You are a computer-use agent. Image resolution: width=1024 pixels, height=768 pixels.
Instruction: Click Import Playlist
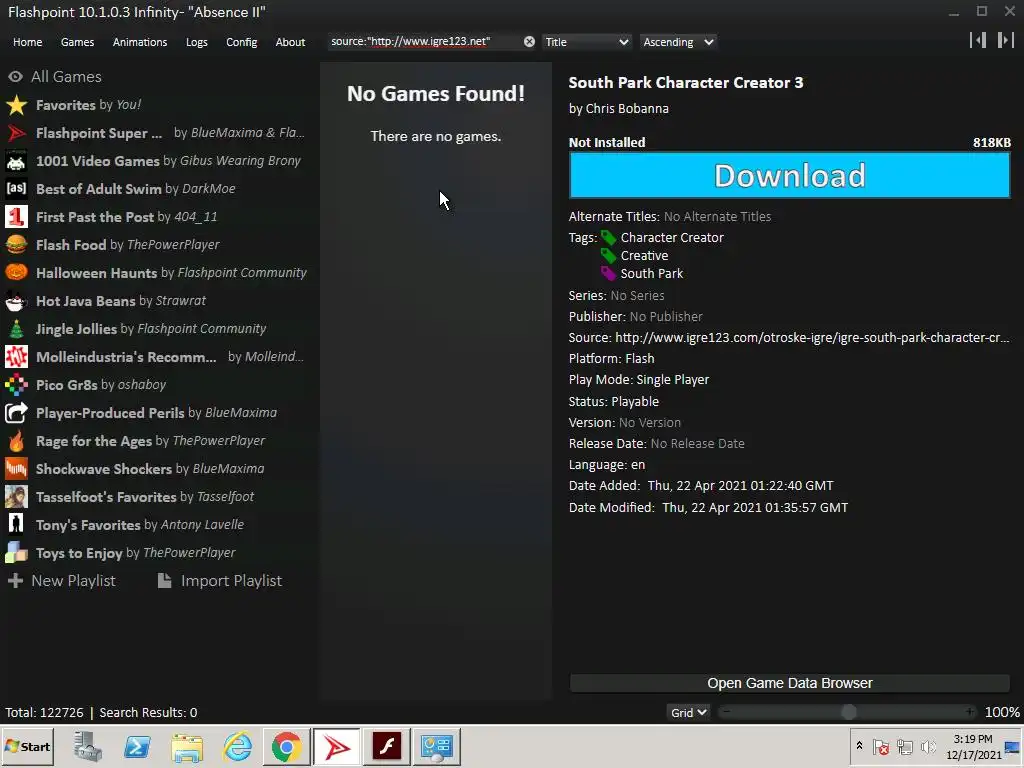click(220, 581)
